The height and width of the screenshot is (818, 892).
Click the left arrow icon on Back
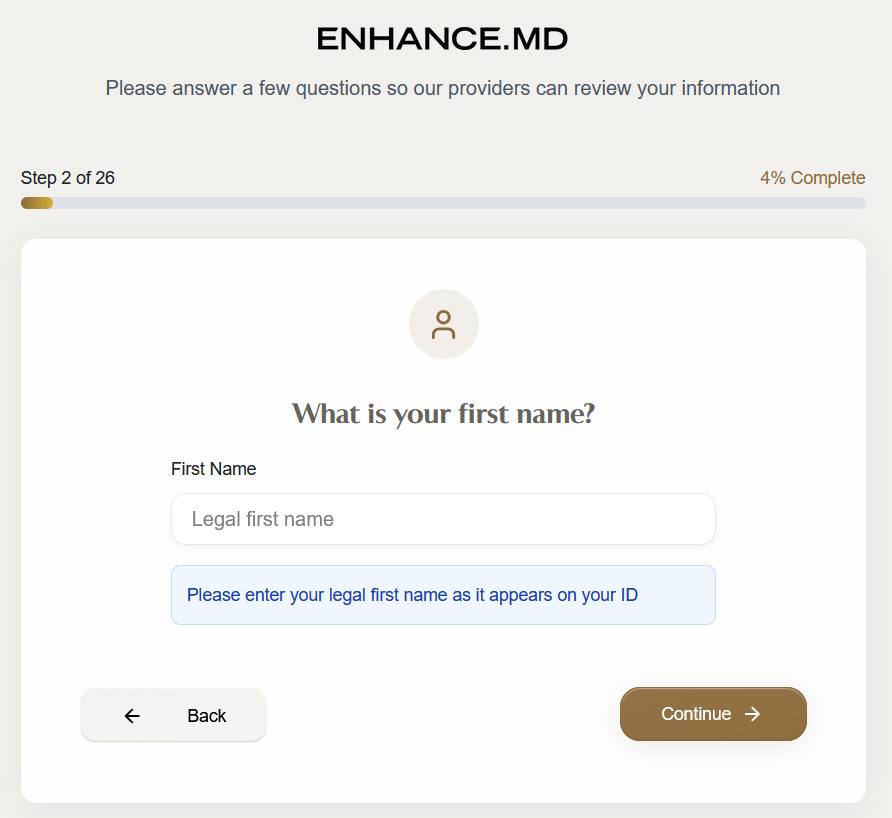coord(132,716)
